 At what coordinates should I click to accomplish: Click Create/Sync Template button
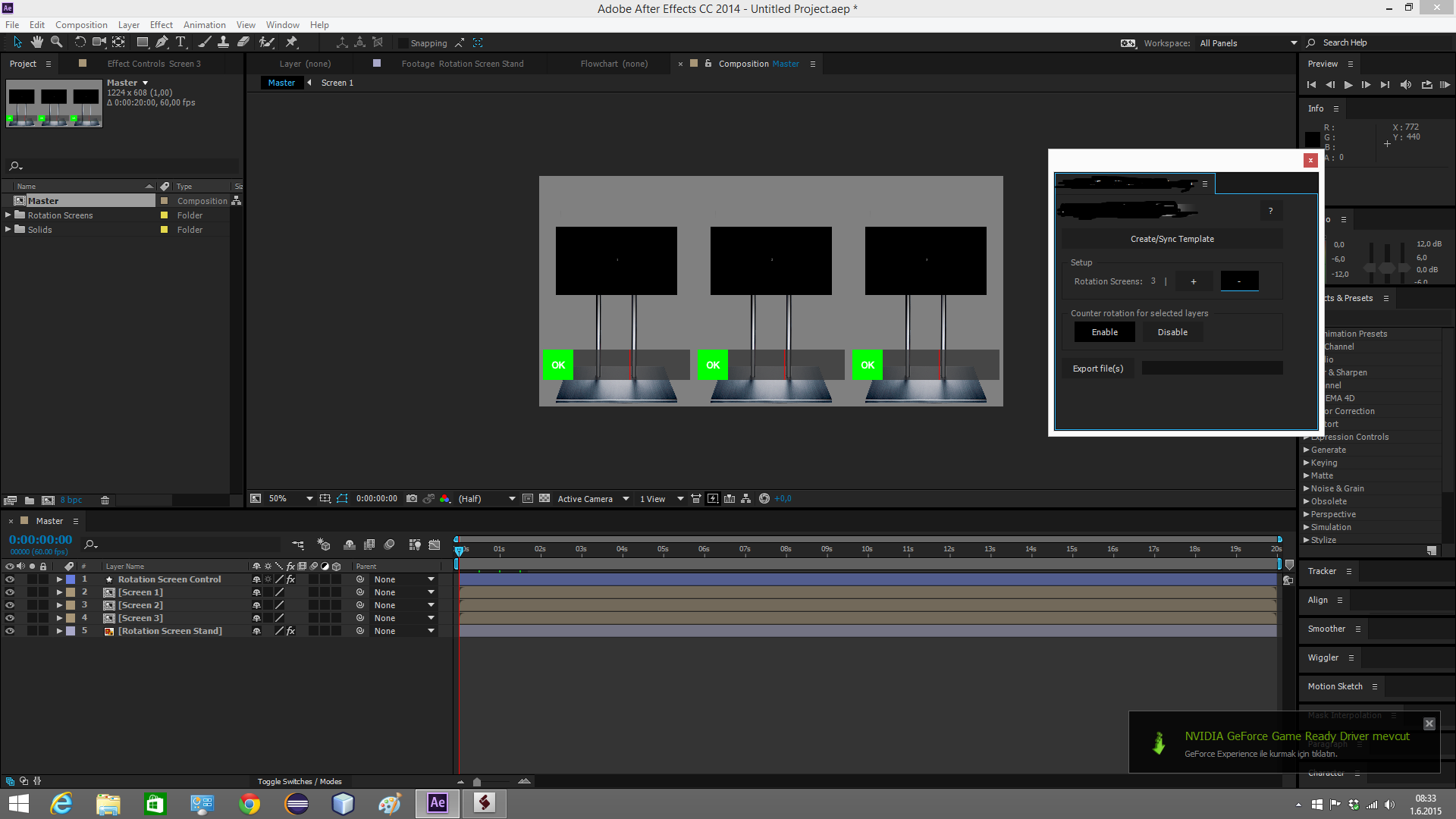(1172, 239)
